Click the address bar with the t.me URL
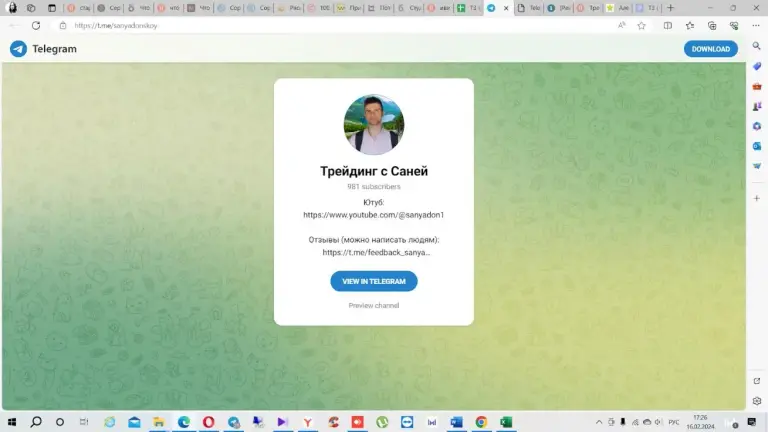This screenshot has height=432, width=768. pos(333,25)
